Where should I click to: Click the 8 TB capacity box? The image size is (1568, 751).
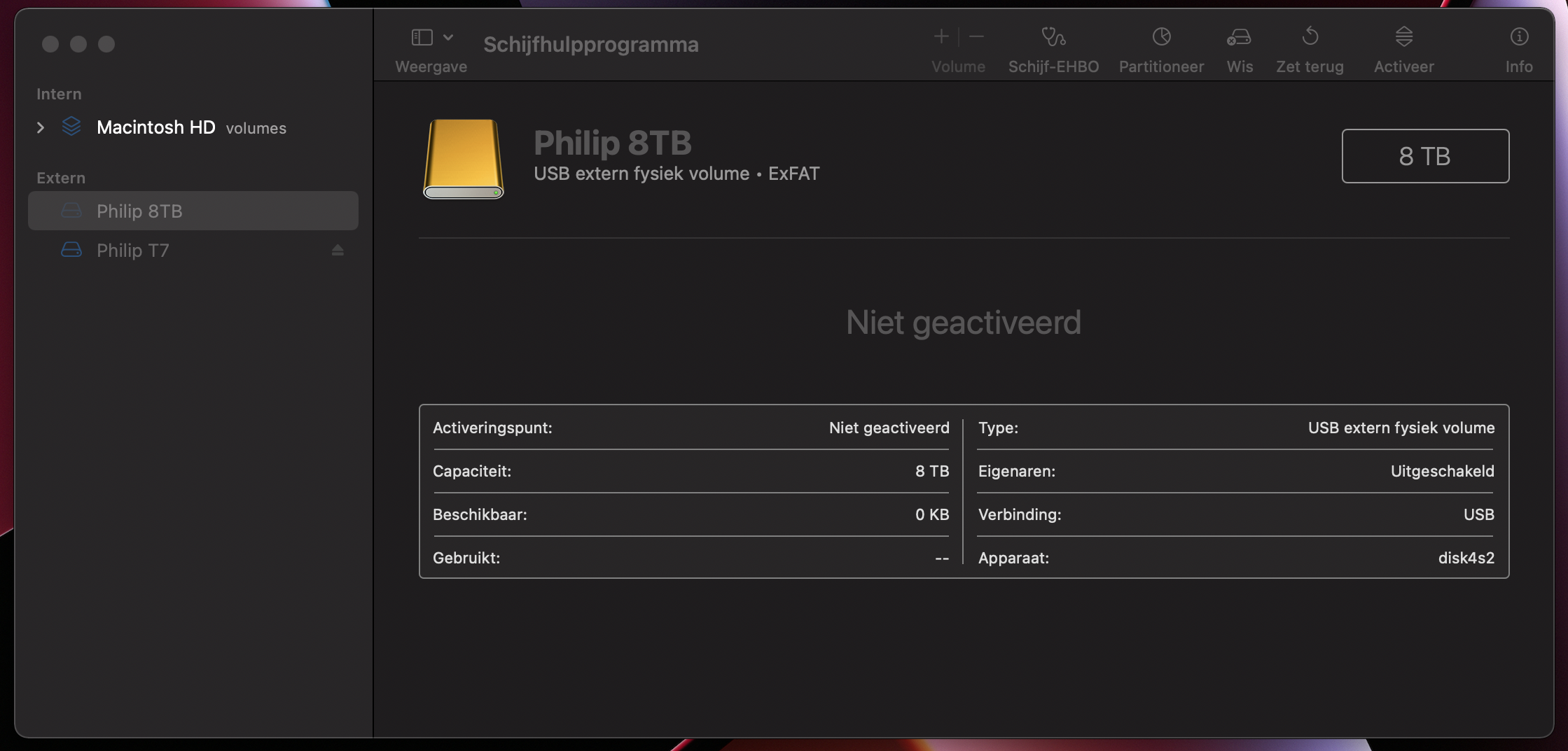tap(1424, 156)
